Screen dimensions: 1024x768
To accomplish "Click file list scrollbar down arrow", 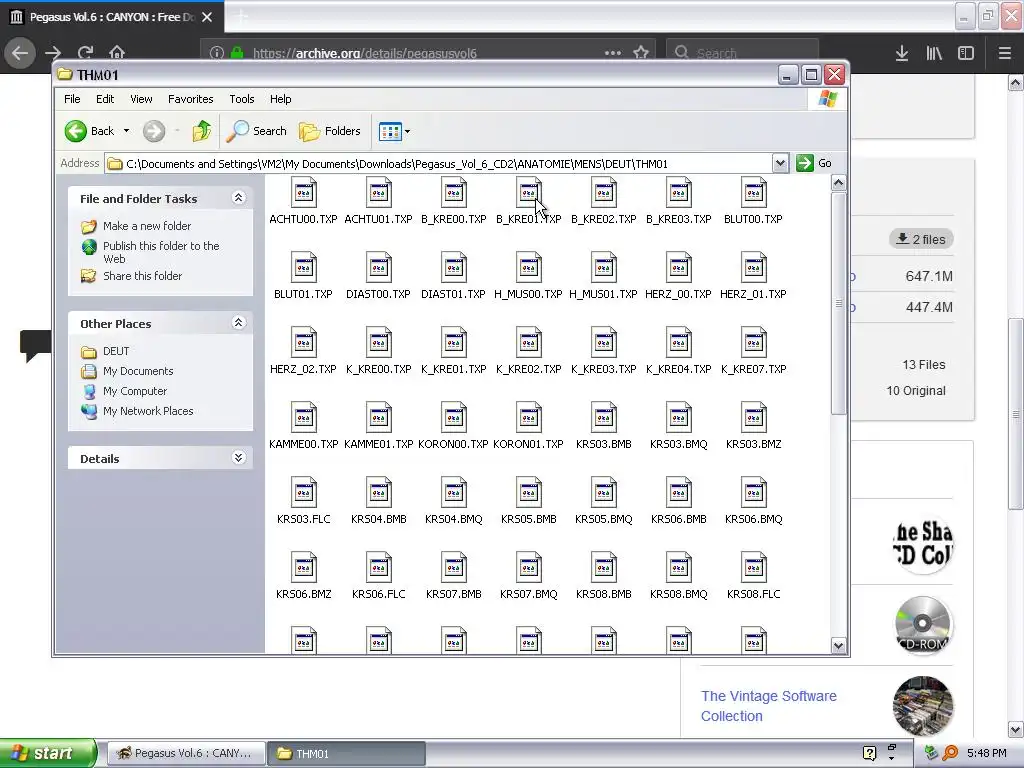I will coord(839,646).
